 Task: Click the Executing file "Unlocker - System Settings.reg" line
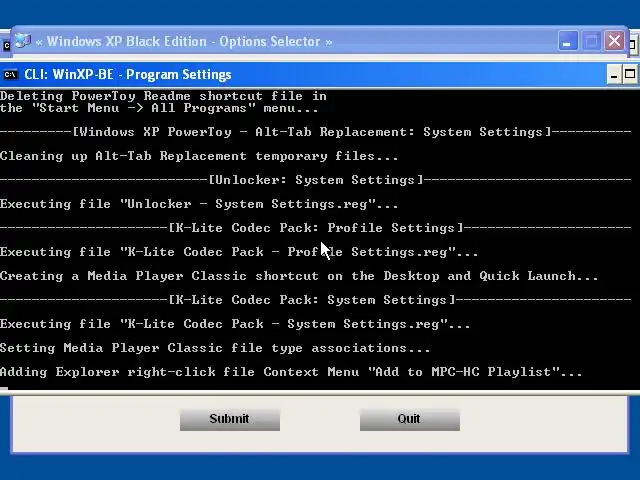199,204
